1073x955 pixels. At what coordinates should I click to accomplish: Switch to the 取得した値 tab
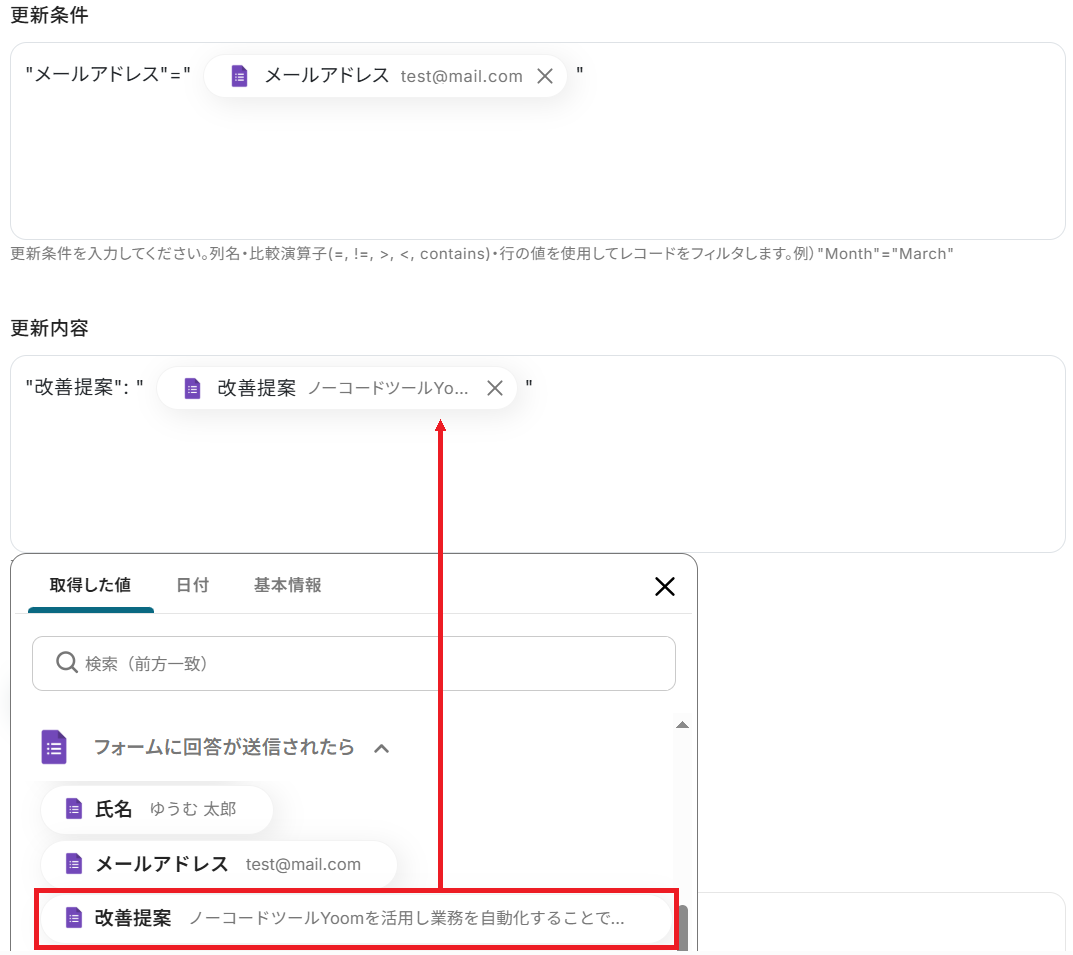[90, 585]
